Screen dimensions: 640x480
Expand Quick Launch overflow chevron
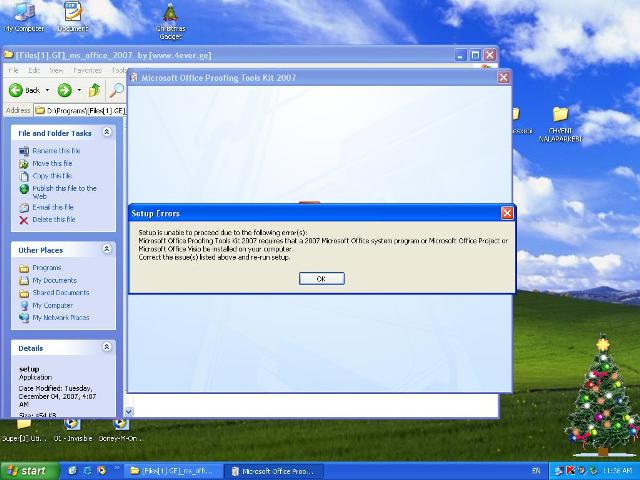click(x=117, y=468)
